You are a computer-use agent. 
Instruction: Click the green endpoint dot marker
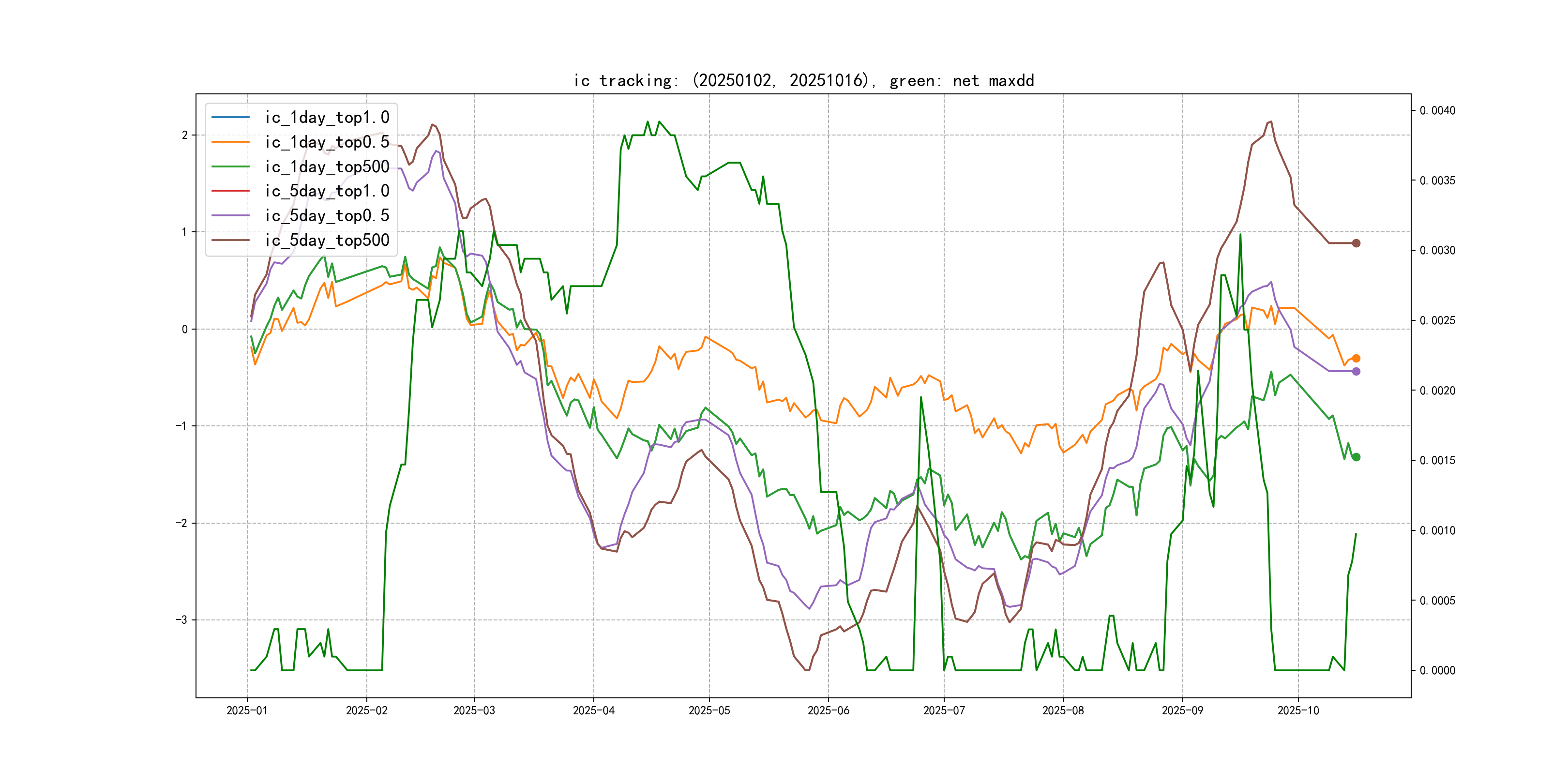pos(1356,457)
